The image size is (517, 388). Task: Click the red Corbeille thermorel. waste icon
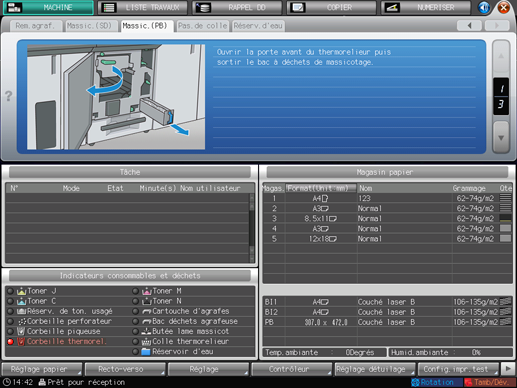pyautogui.click(x=21, y=341)
